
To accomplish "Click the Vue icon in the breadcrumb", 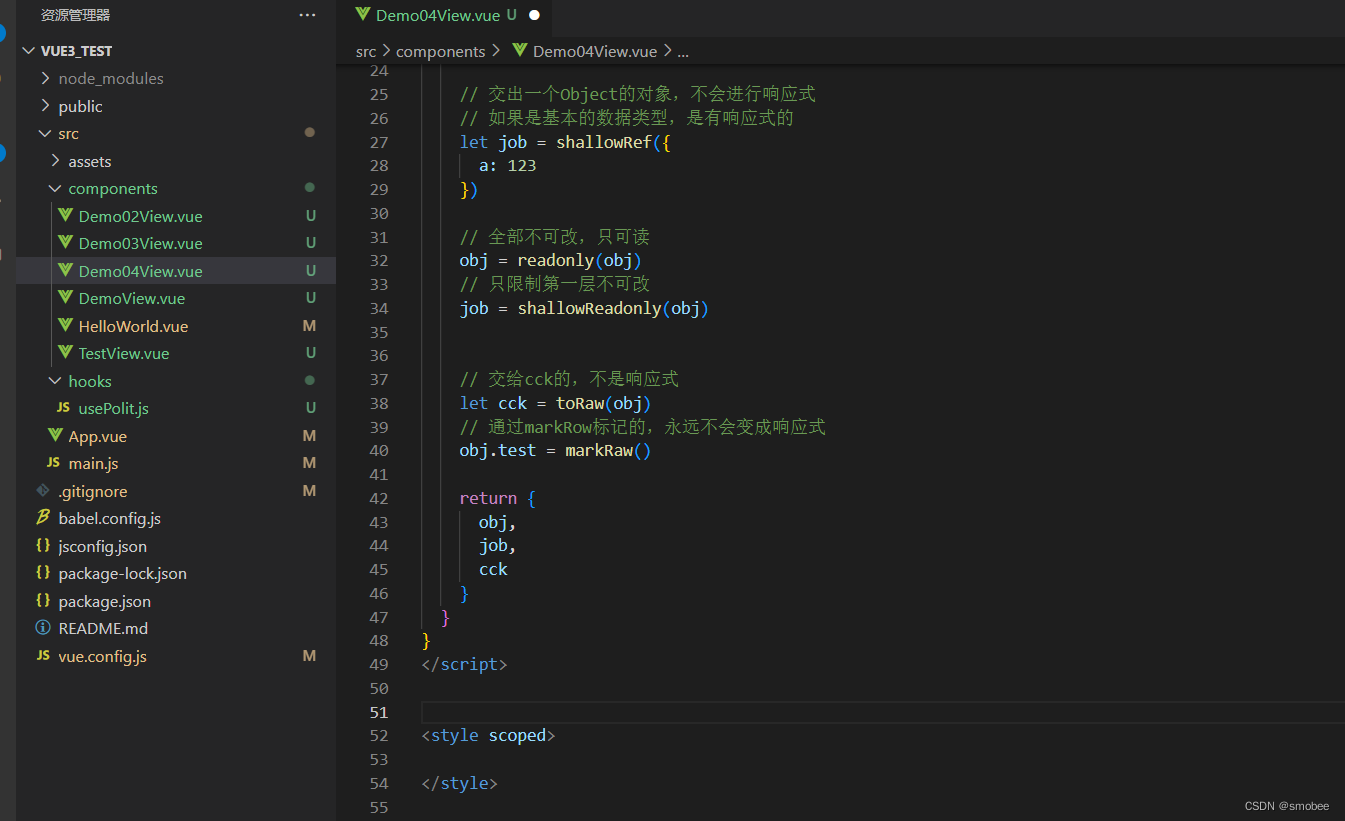I will pyautogui.click(x=520, y=51).
